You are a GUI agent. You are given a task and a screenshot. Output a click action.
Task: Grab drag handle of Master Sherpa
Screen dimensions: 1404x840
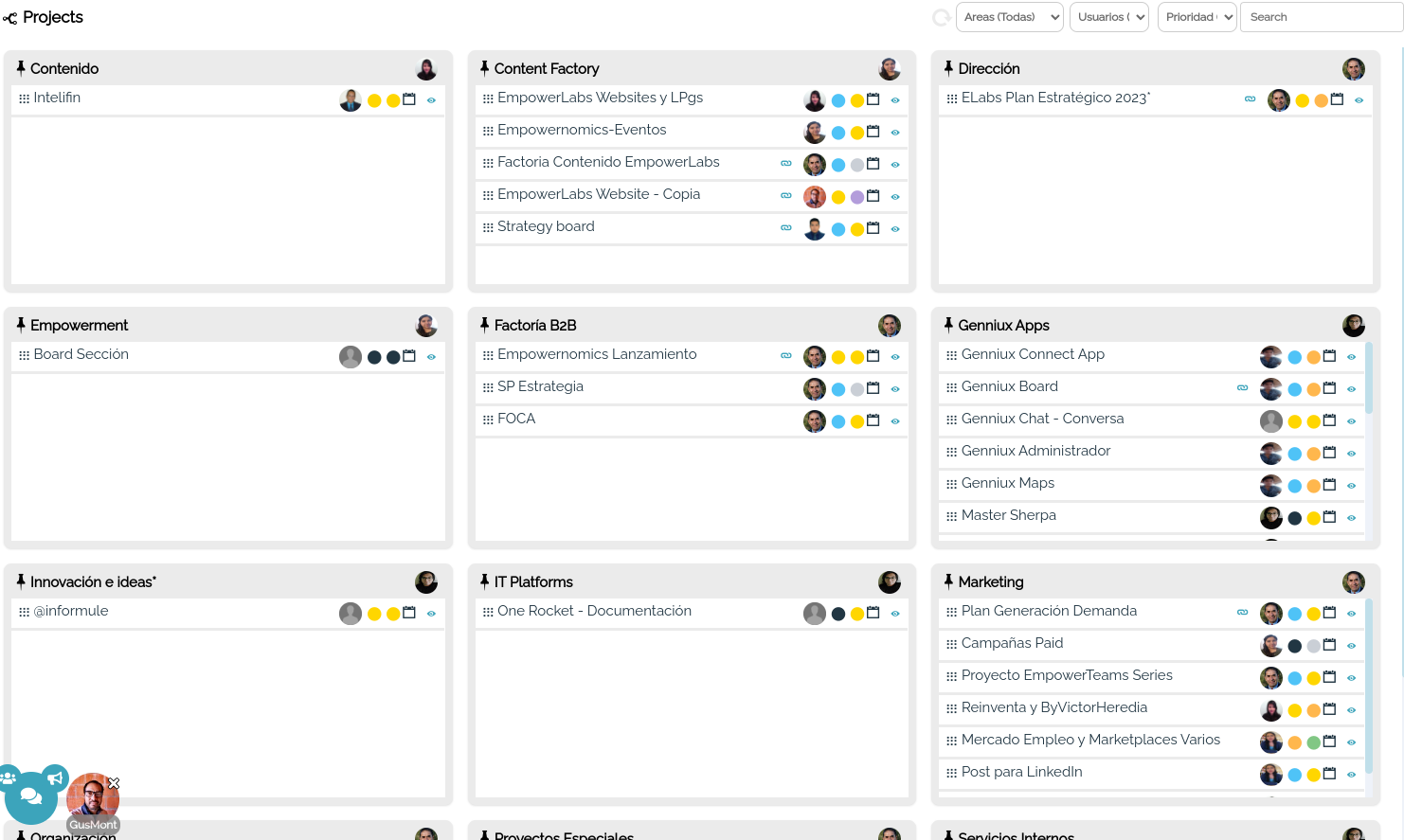coord(952,516)
